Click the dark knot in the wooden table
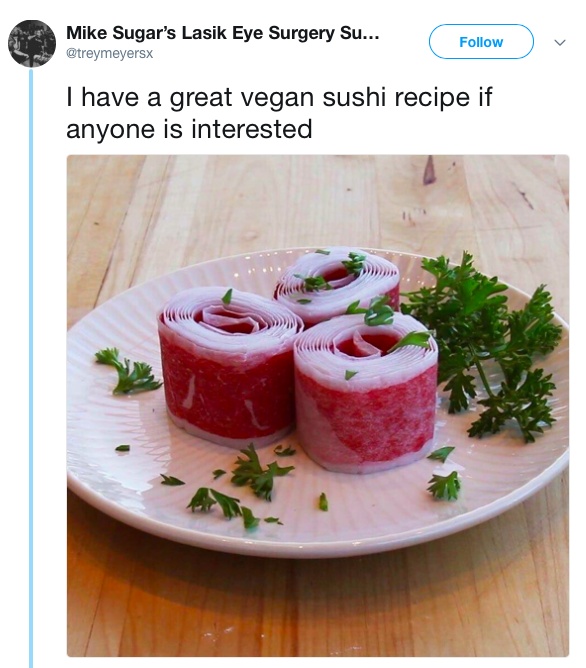Image resolution: width=586 pixels, height=668 pixels. tap(429, 170)
